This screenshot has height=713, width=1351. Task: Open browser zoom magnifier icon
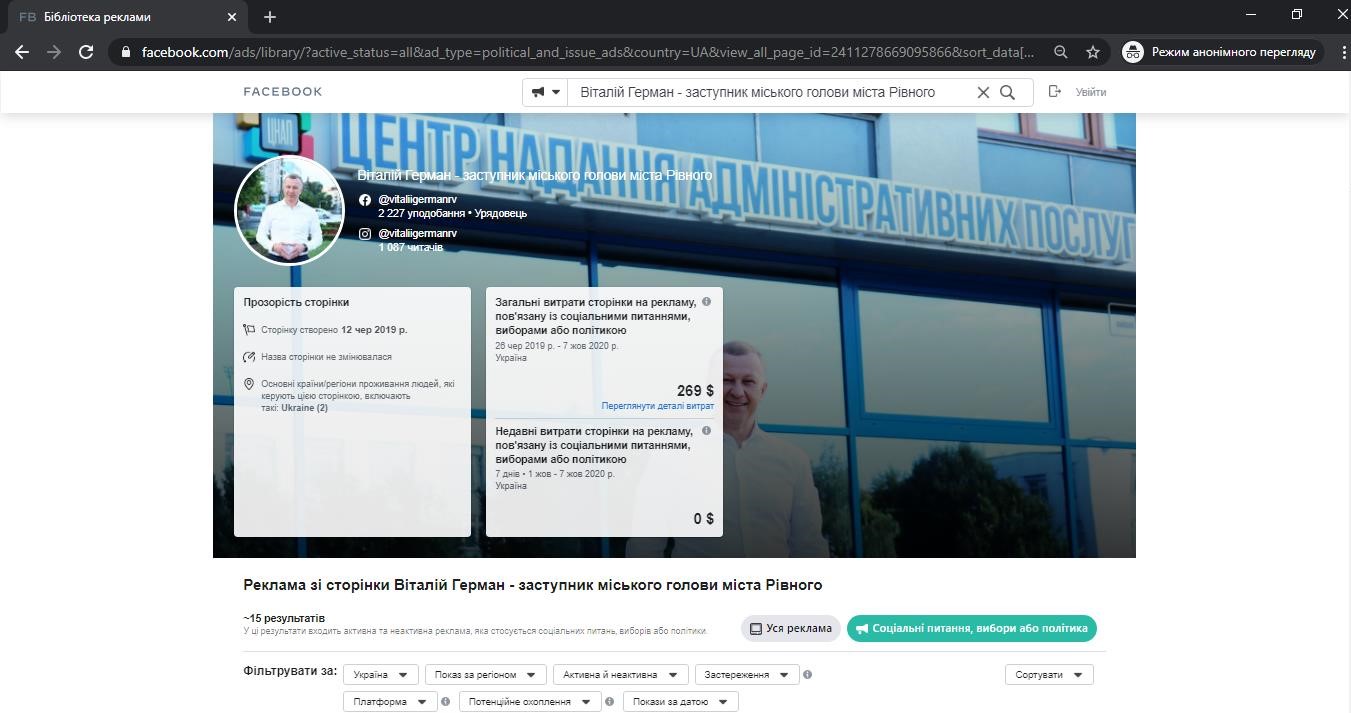click(x=1061, y=52)
